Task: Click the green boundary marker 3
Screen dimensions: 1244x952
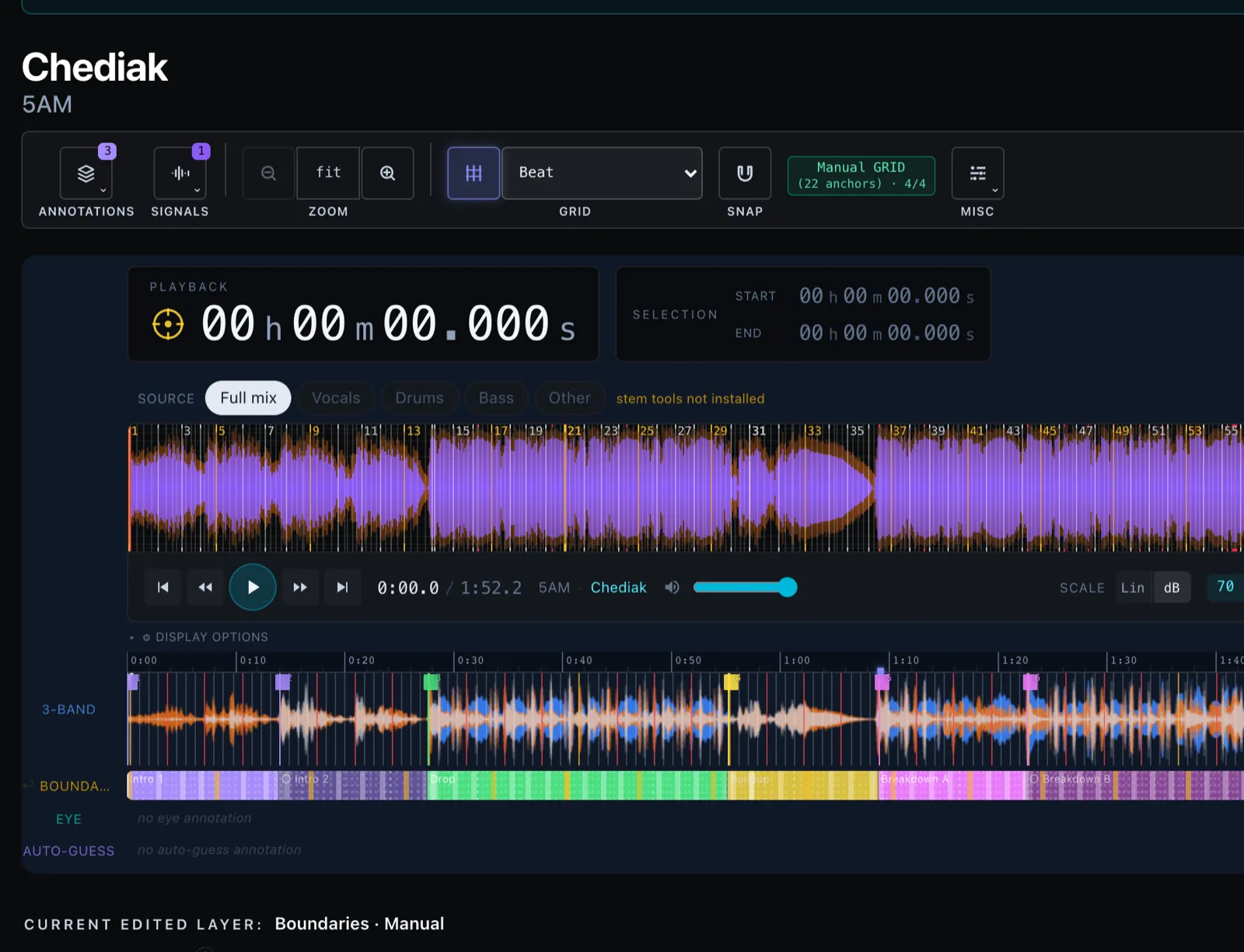Action: [x=430, y=682]
